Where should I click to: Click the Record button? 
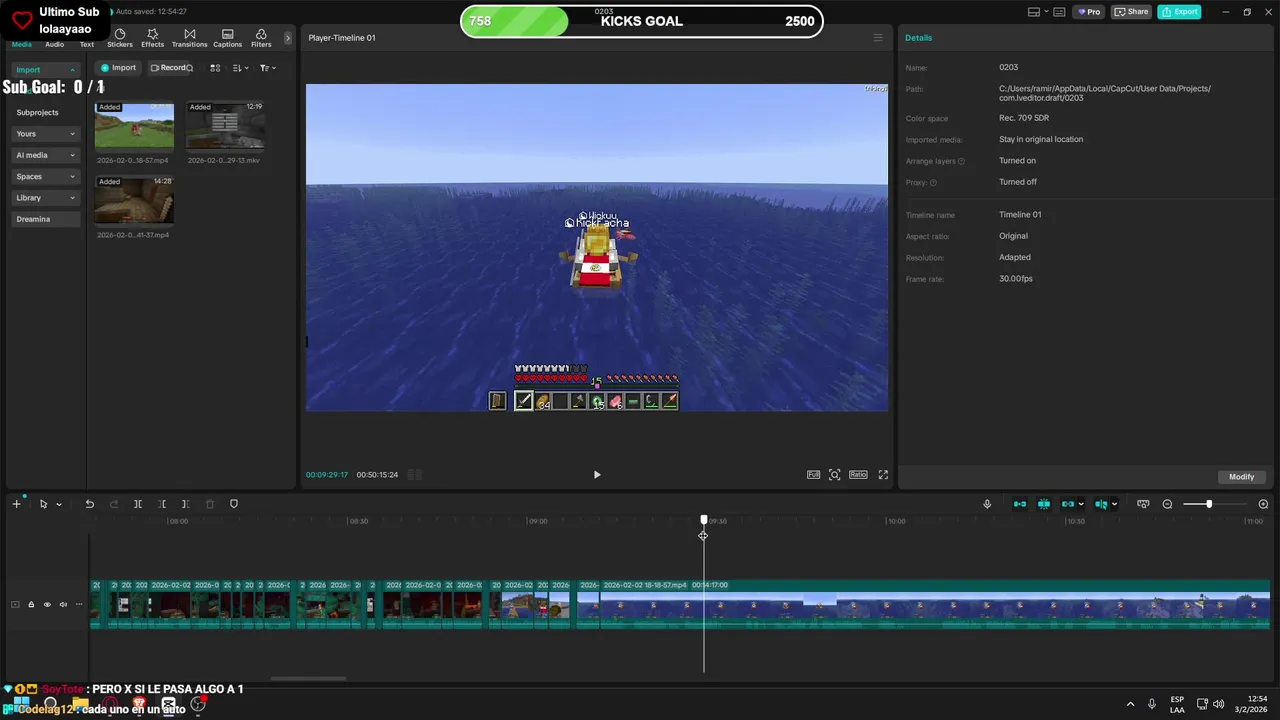tap(171, 68)
